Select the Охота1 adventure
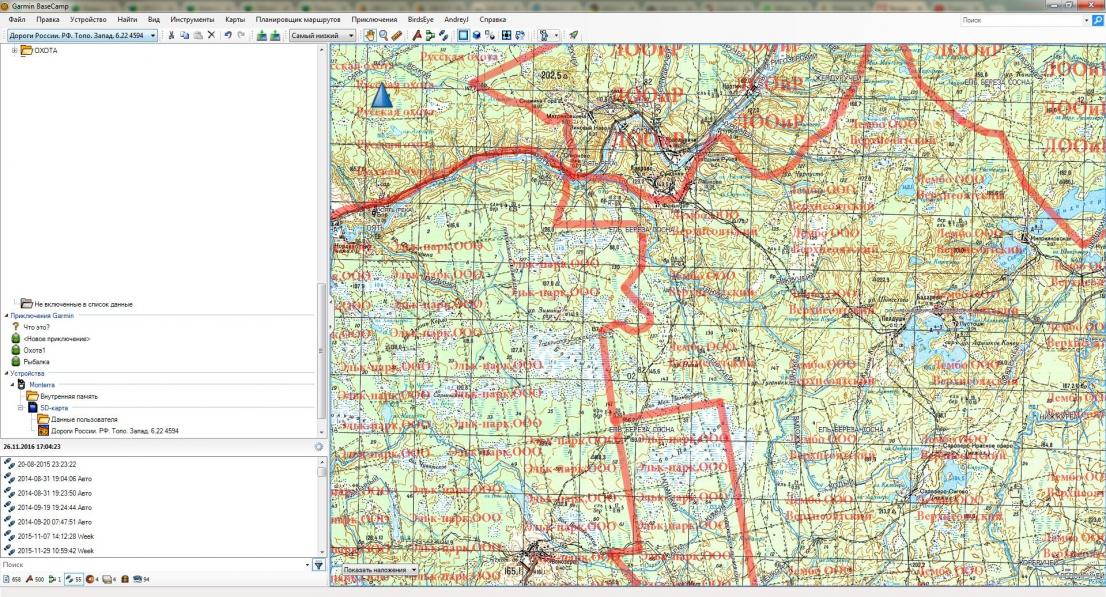Viewport: 1106px width, 597px height. pyautogui.click(x=36, y=350)
